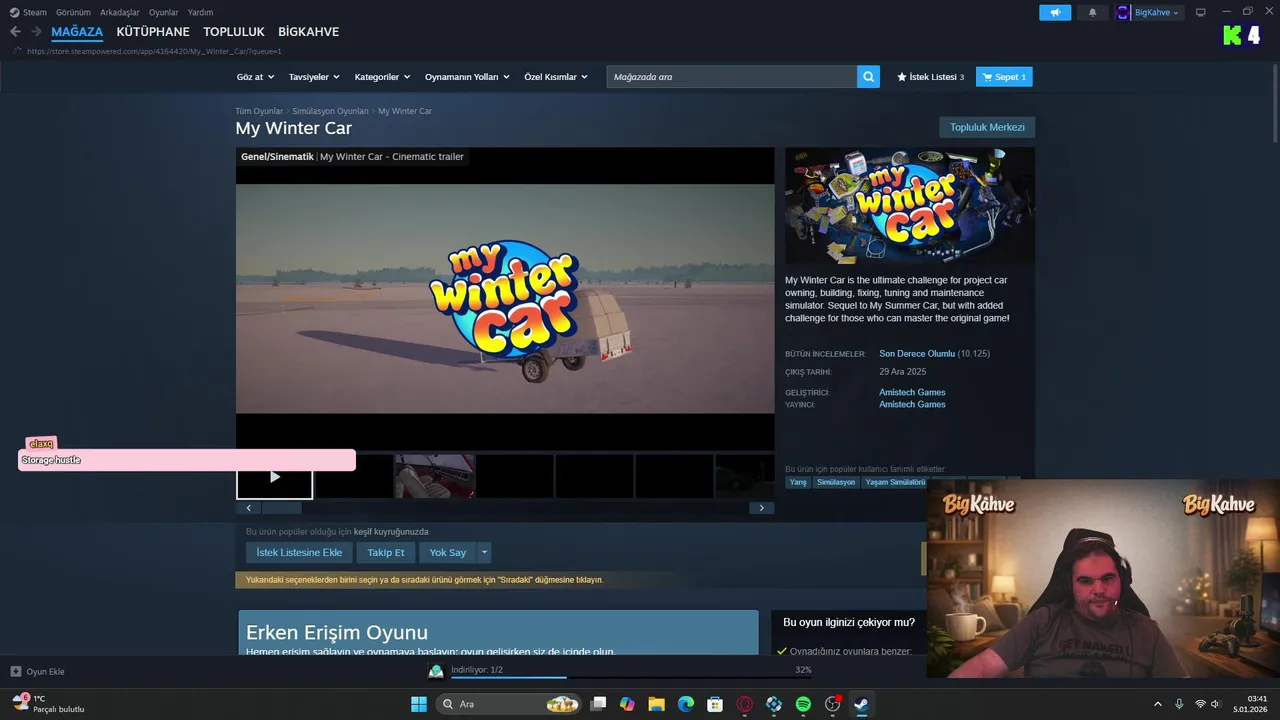
Task: Expand the Tavsiyeler dropdown
Action: pyautogui.click(x=314, y=77)
